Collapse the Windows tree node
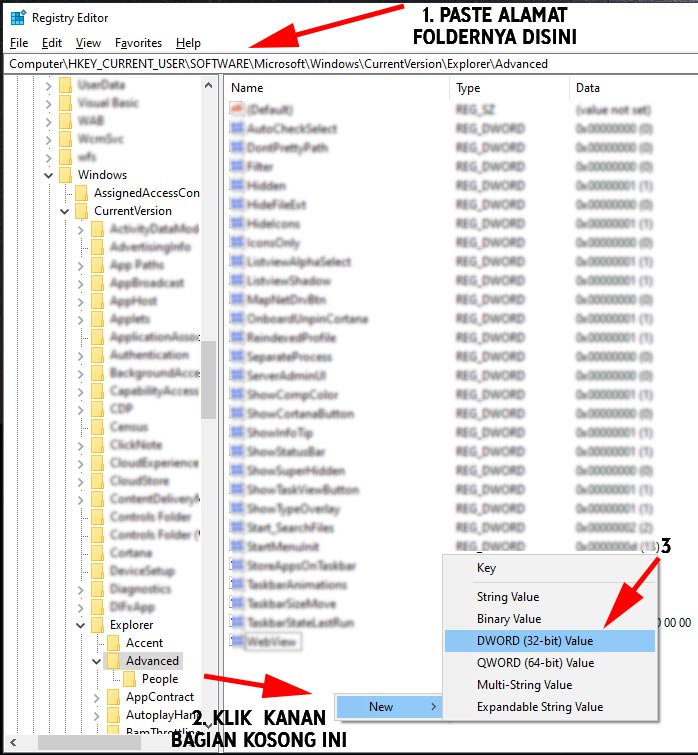The image size is (698, 755). click(x=48, y=175)
